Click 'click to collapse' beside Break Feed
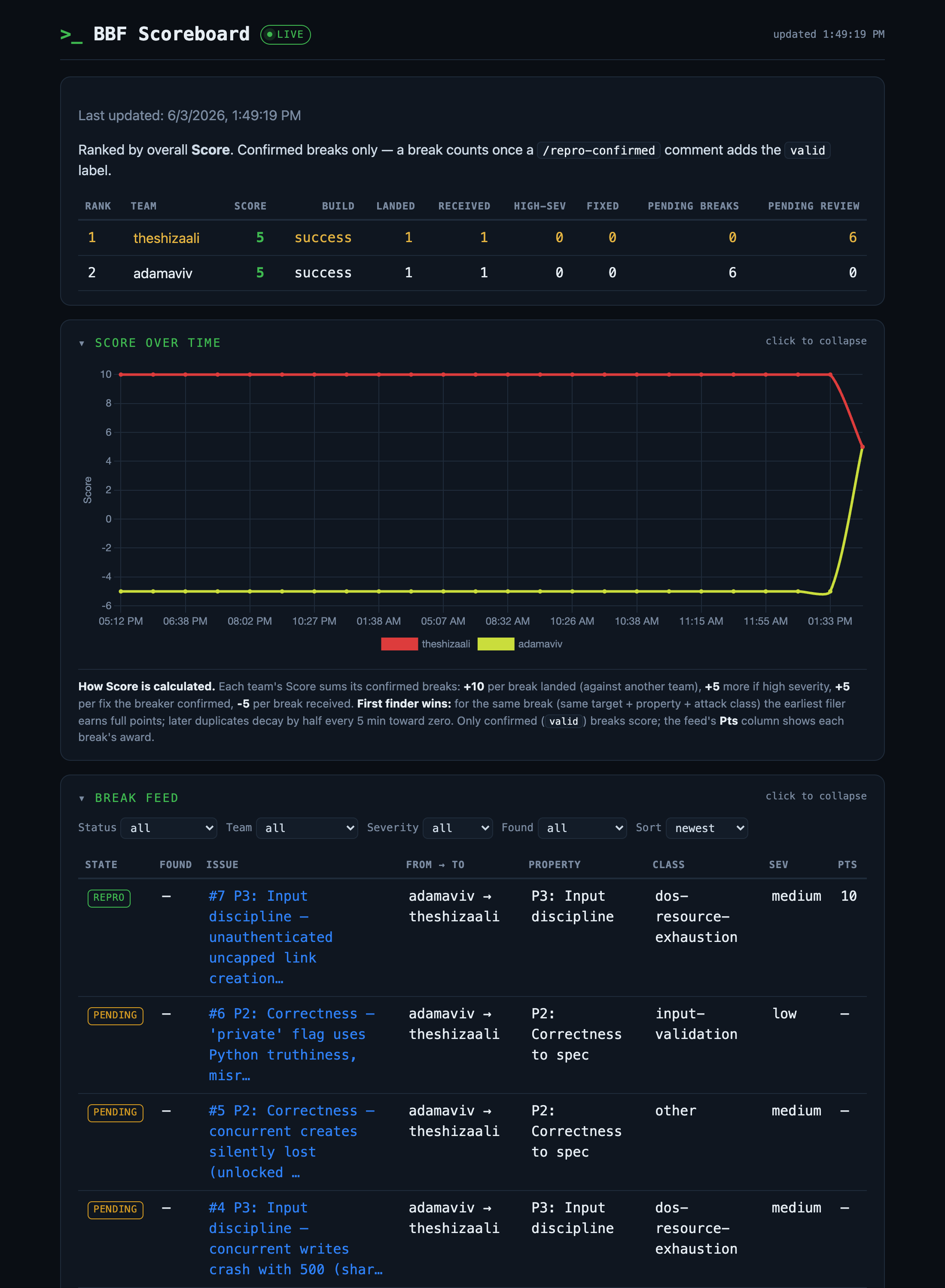945x1288 pixels. pos(816,796)
